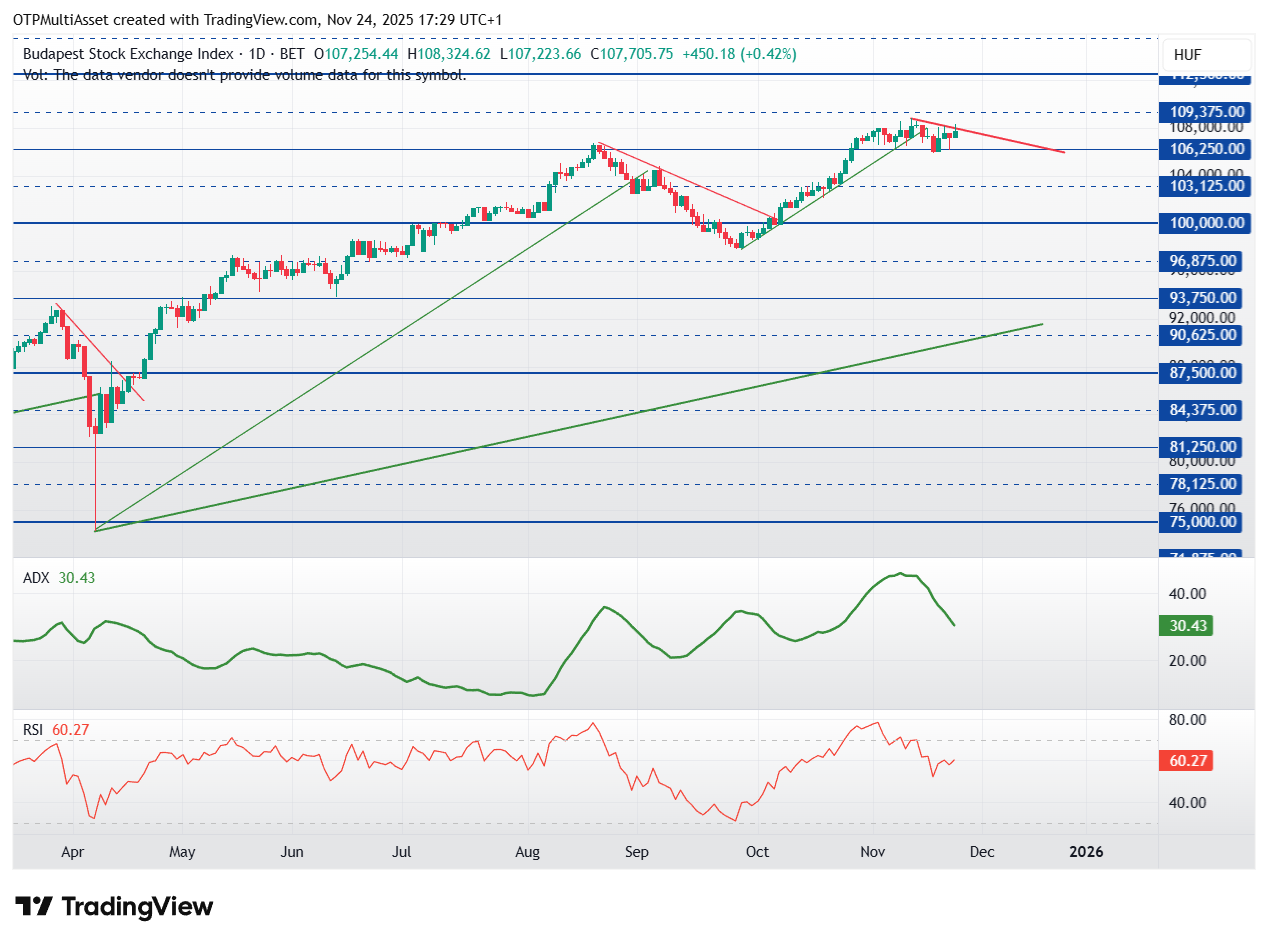Click the +450.18 (+0.42%) change value
1268x944 pixels.
pos(739,54)
